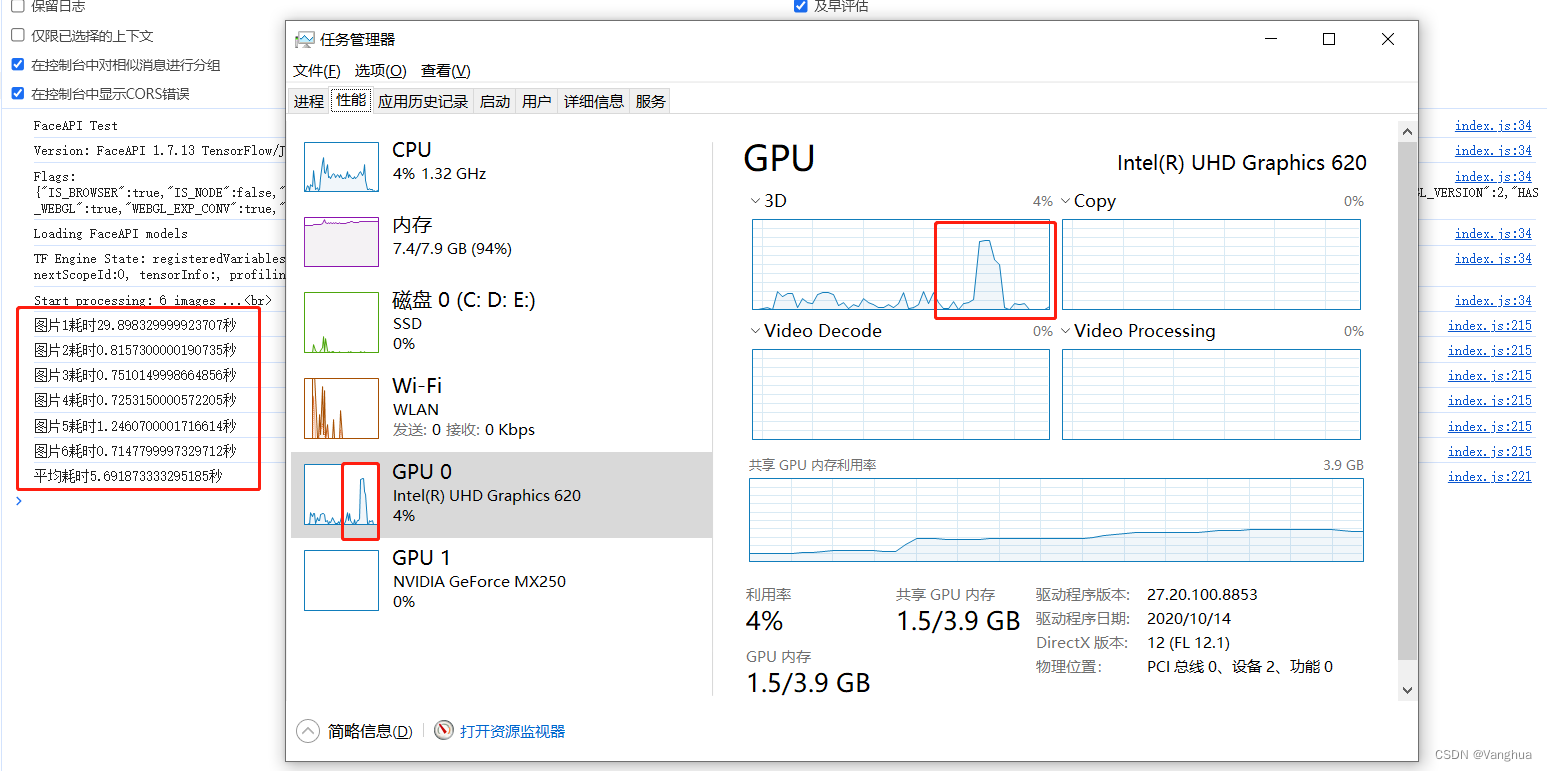Click the 驱动程序版本 27.20.100.8853 value
The width and height of the screenshot is (1547, 771).
[1202, 594]
